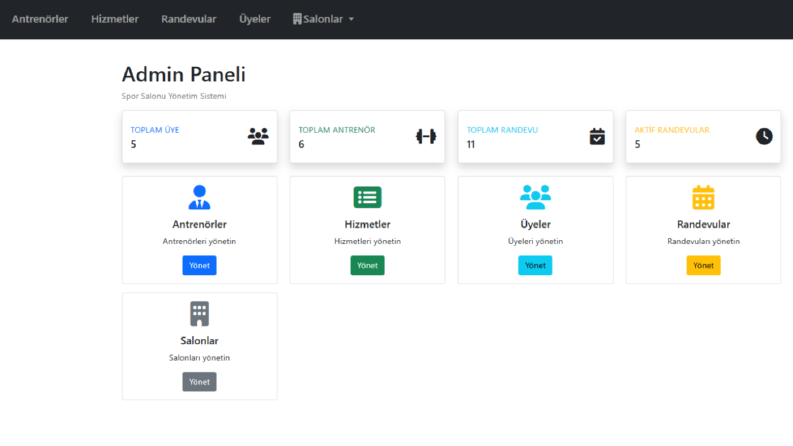Click the 'Spor Salonu Yönetim Sistemi' subtitle

point(174,96)
